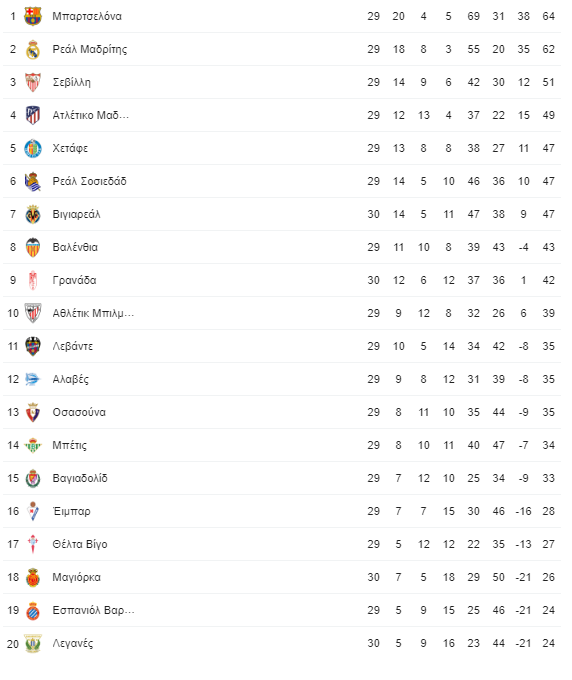Image resolution: width=572 pixels, height=680 pixels.
Task: Click the Barcelona club crest
Action: tap(33, 16)
